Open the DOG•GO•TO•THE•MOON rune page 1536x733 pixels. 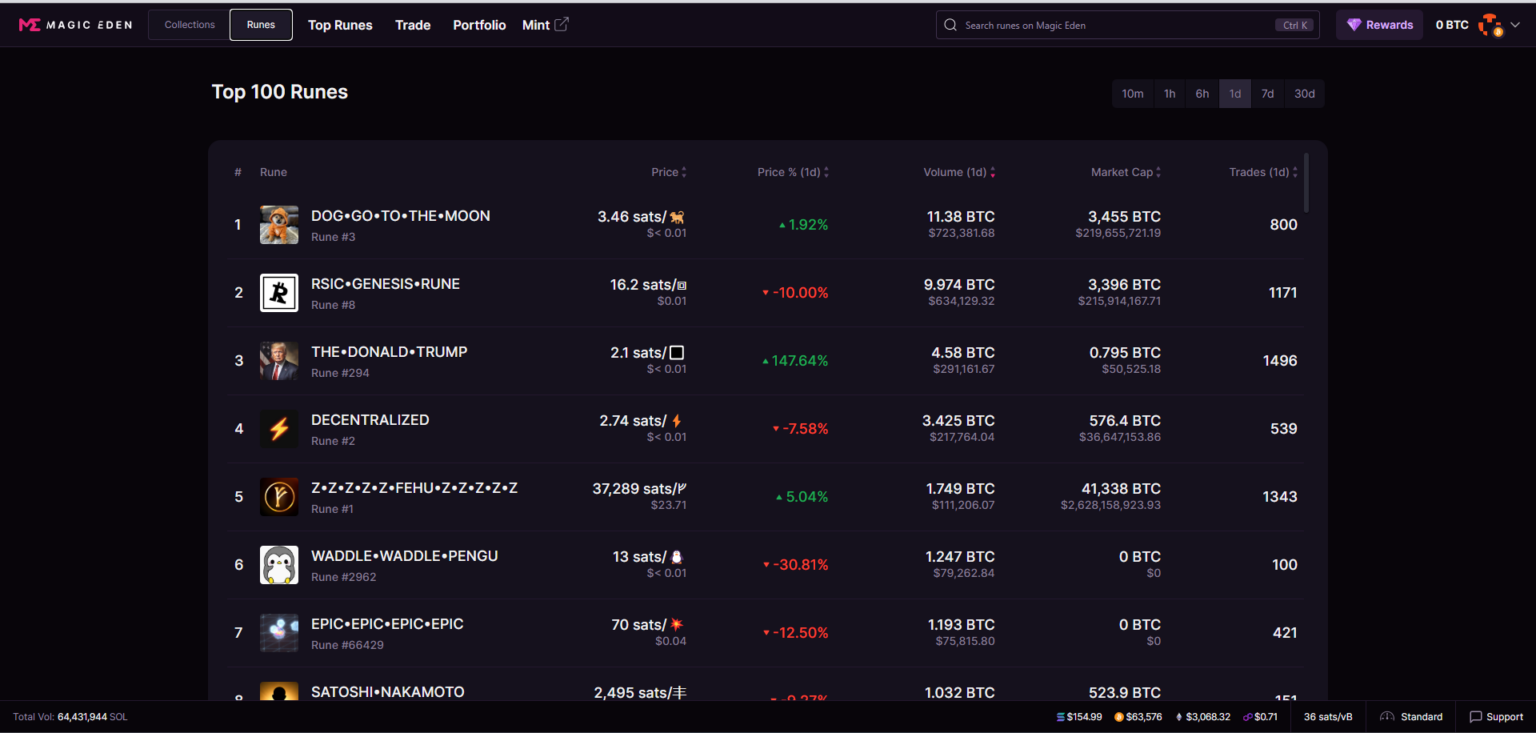point(400,215)
